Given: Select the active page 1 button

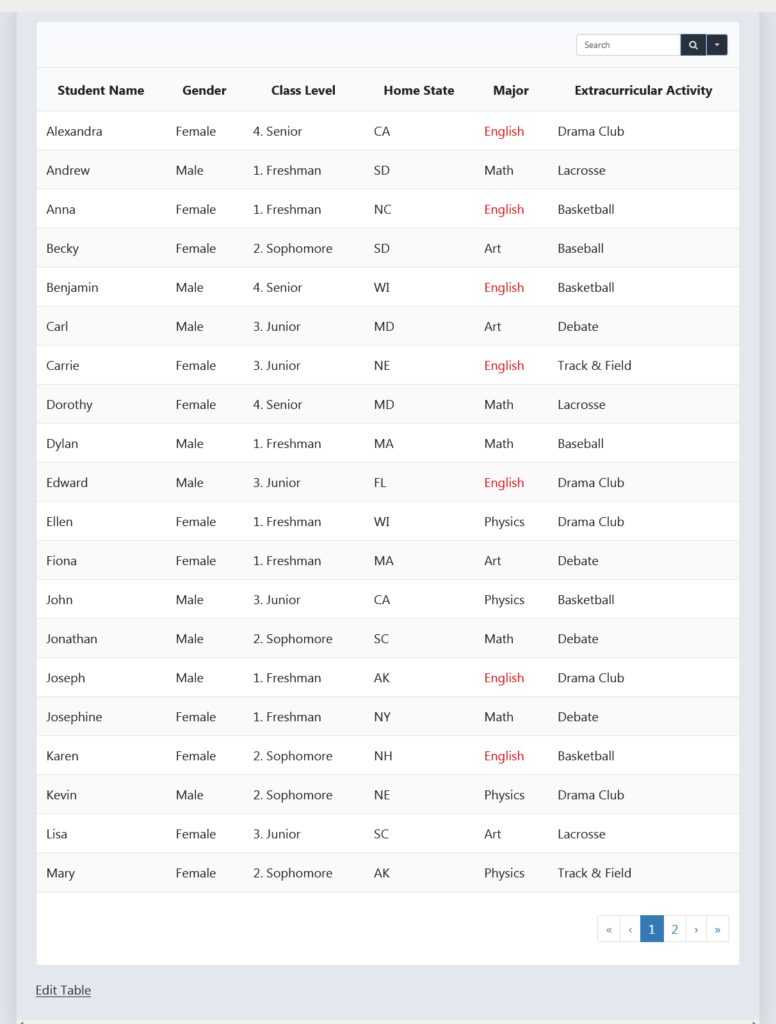Looking at the screenshot, I should tap(652, 928).
